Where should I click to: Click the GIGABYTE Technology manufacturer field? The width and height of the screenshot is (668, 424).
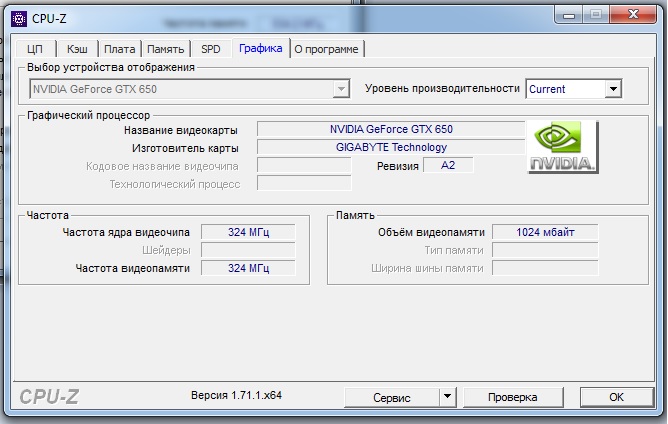[x=391, y=147]
